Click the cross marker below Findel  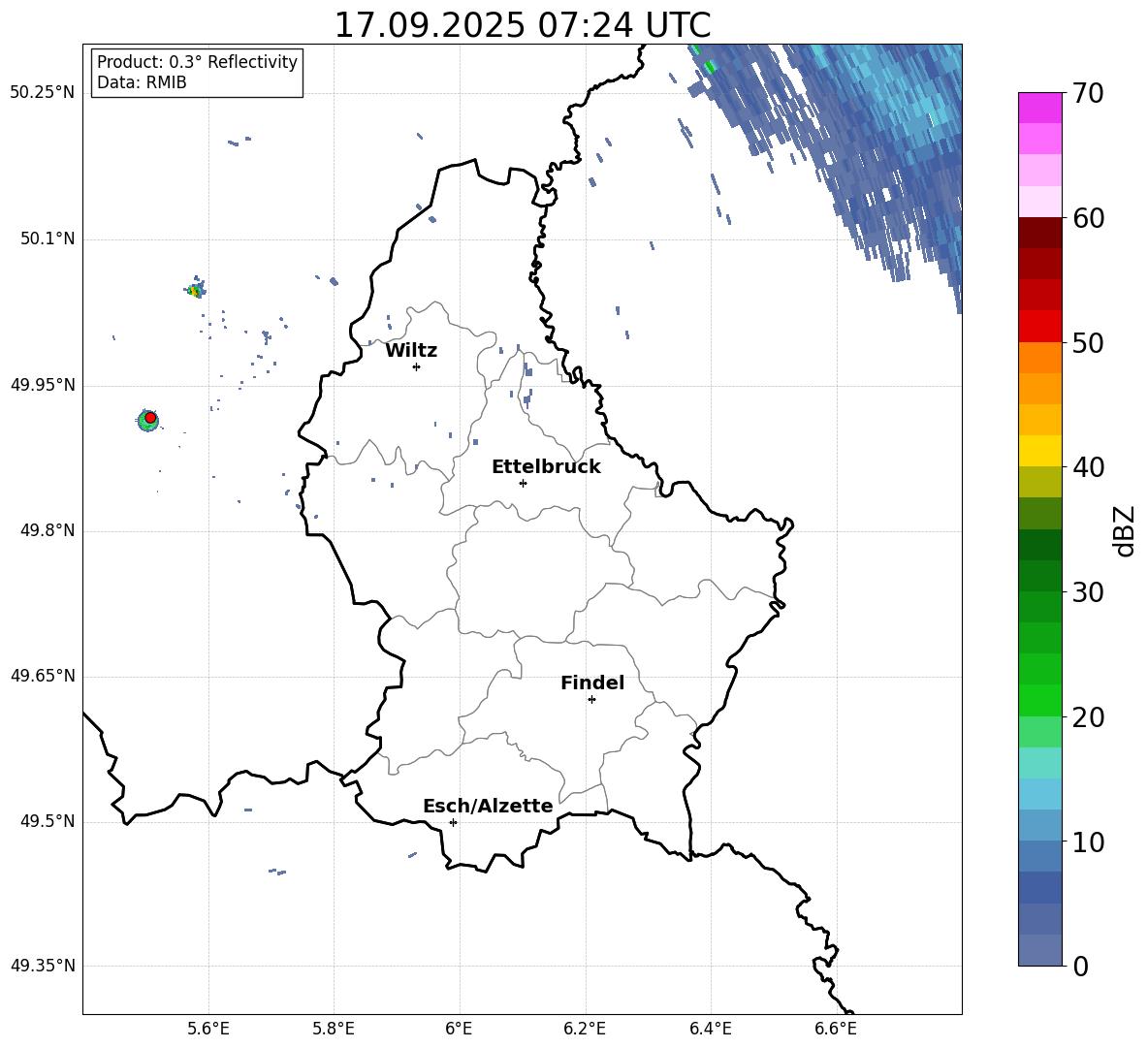pos(591,700)
